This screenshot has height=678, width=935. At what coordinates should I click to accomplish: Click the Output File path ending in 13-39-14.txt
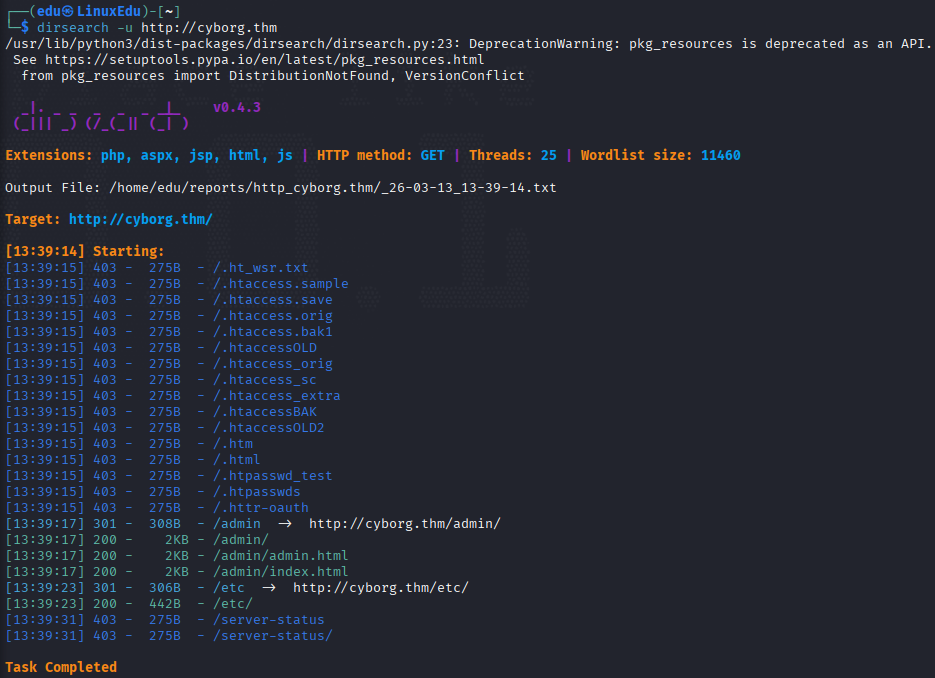coord(333,188)
